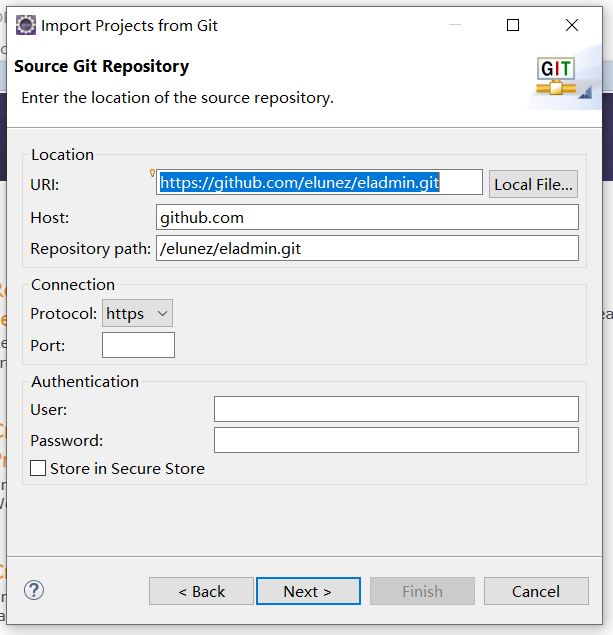Click the disabled Finish button

pyautogui.click(x=422, y=591)
